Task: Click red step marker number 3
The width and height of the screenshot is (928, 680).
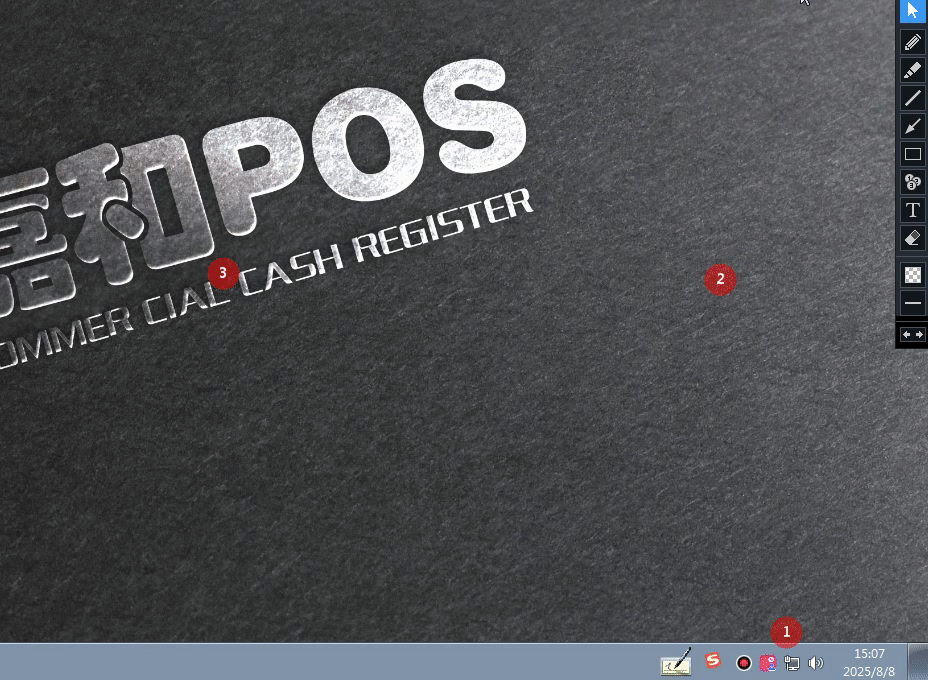Action: [x=223, y=273]
